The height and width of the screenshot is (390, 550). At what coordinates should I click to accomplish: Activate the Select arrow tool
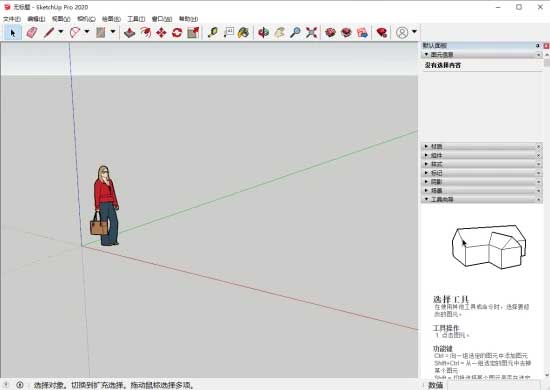pyautogui.click(x=13, y=33)
